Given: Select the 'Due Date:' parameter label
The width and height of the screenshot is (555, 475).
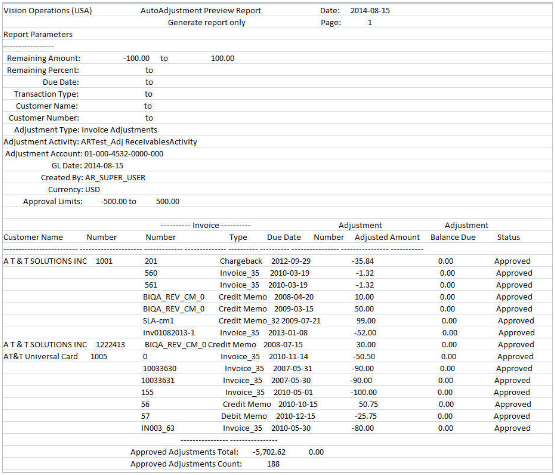Looking at the screenshot, I should tap(61, 82).
